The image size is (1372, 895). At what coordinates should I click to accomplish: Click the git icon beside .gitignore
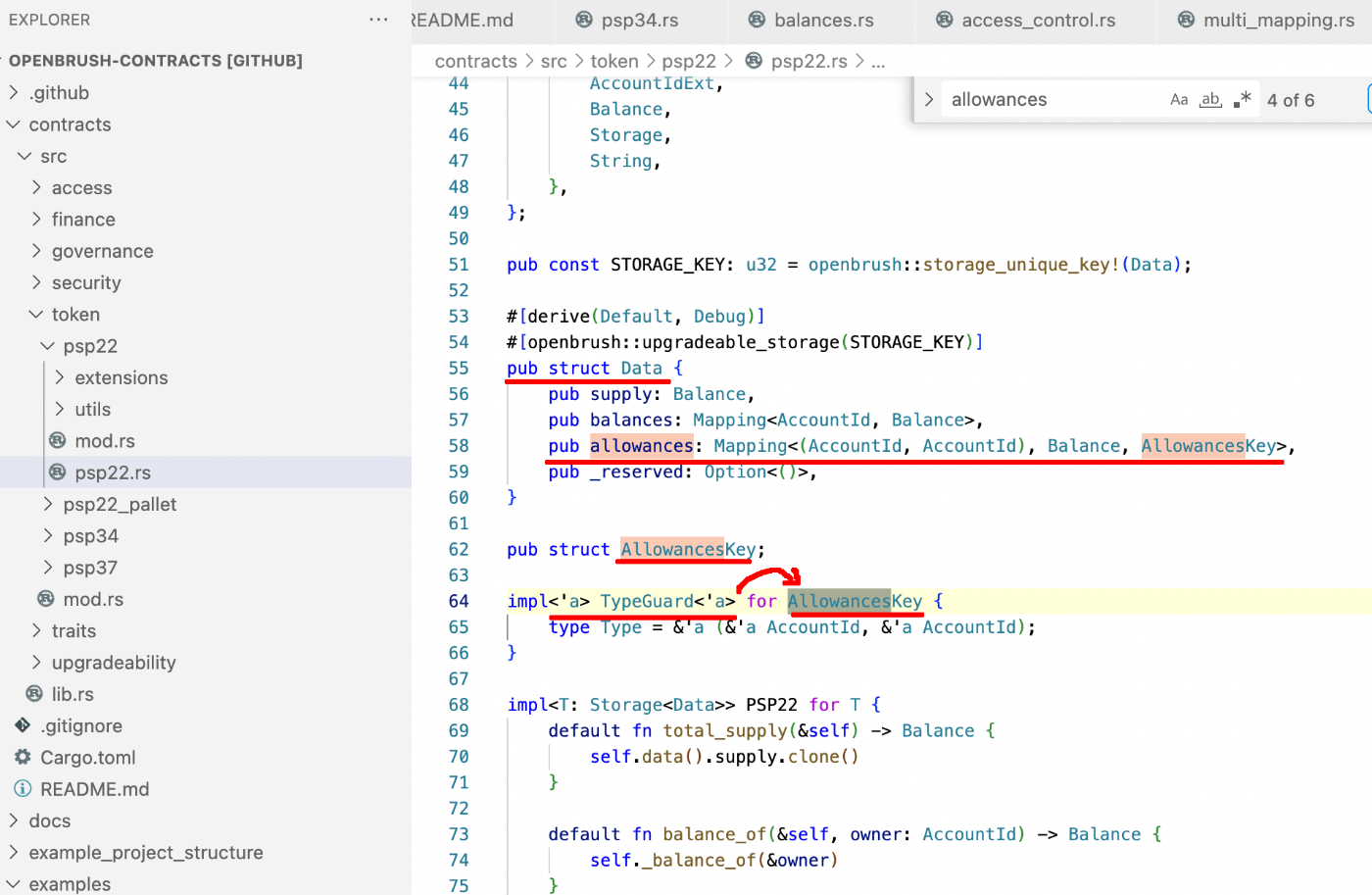coord(23,725)
